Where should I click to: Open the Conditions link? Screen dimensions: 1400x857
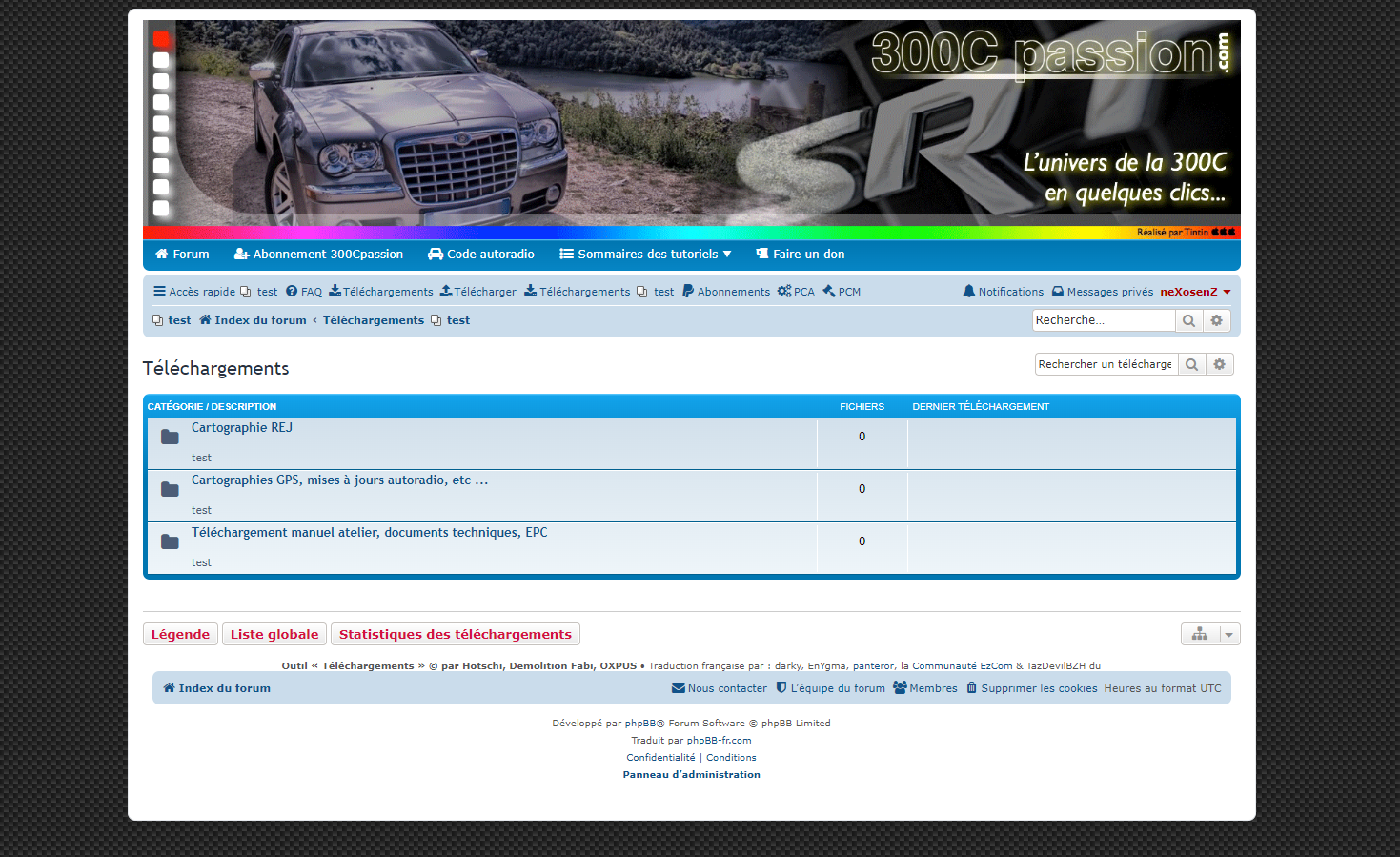(731, 758)
